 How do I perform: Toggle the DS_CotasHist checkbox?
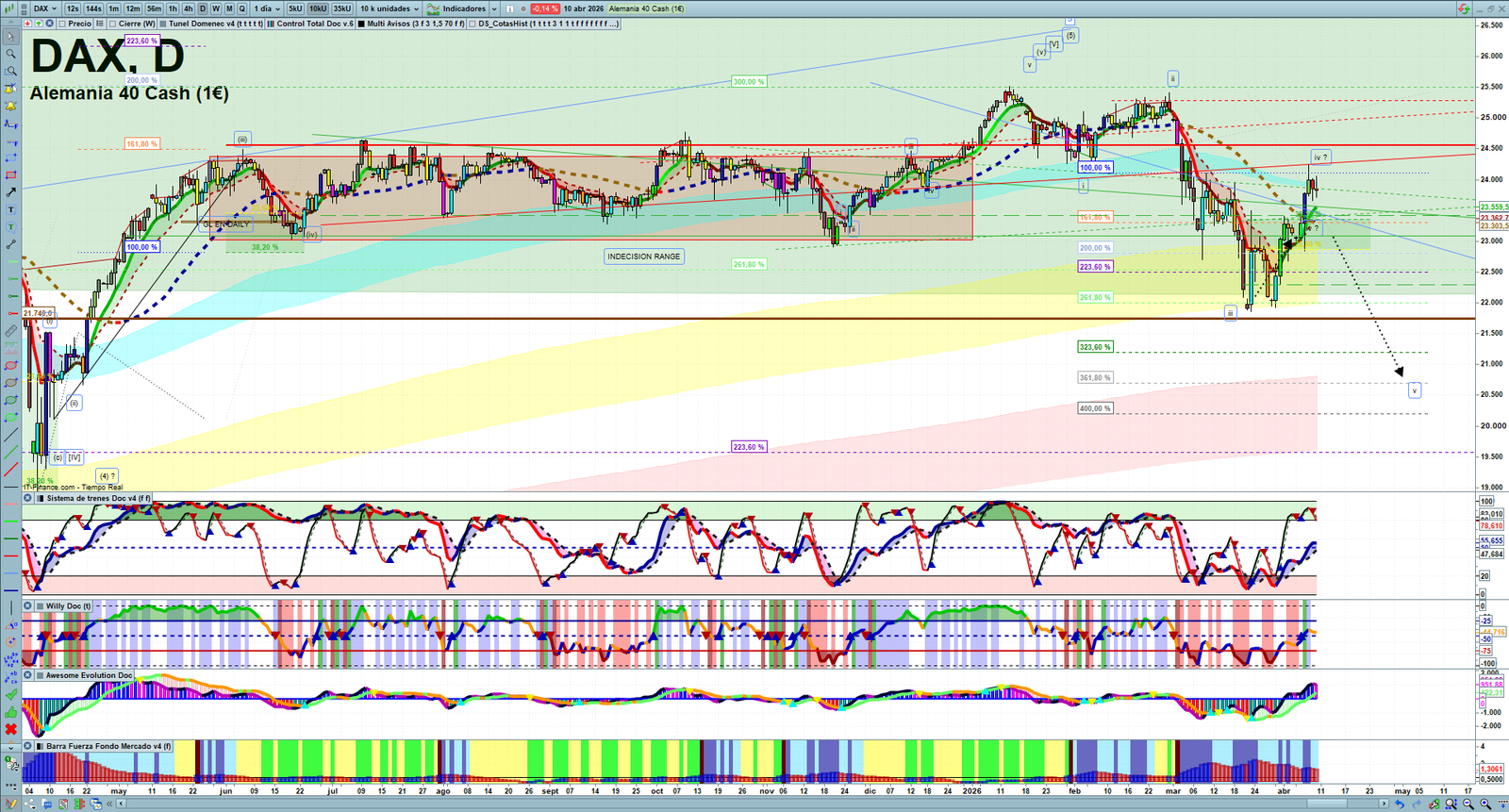[x=472, y=24]
